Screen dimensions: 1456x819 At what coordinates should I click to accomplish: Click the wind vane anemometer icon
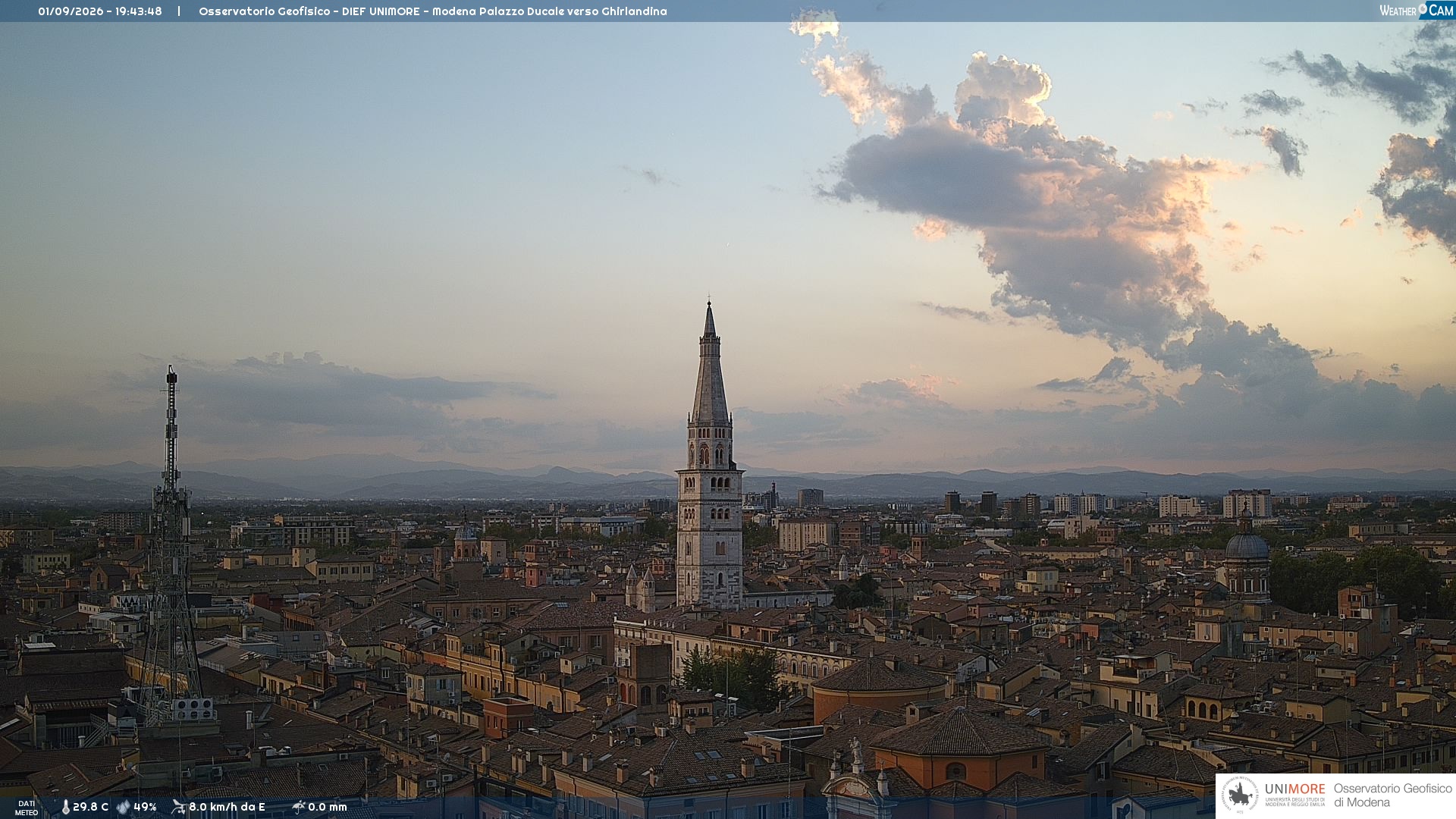[179, 807]
